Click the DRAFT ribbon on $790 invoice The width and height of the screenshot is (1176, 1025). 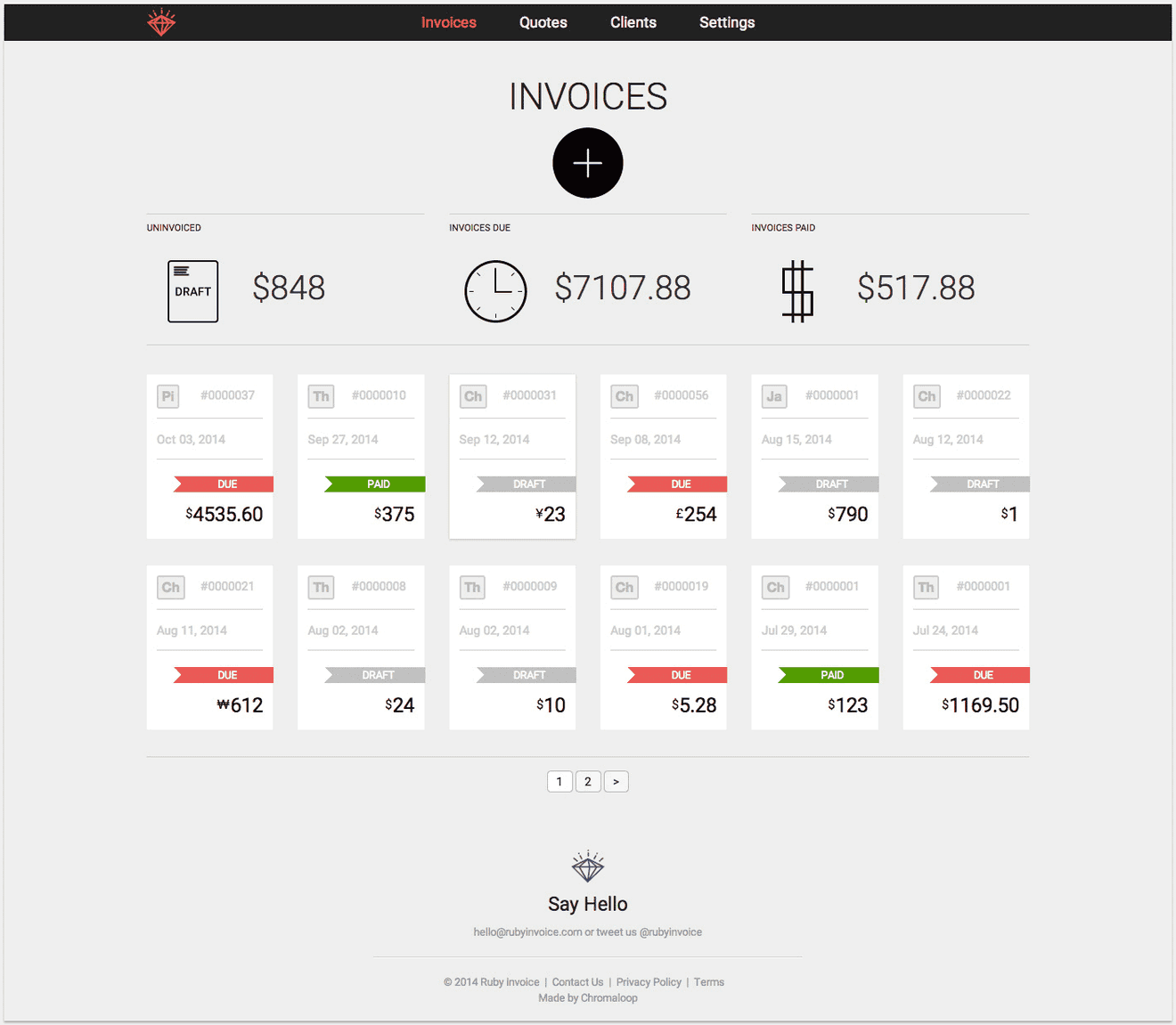point(829,484)
